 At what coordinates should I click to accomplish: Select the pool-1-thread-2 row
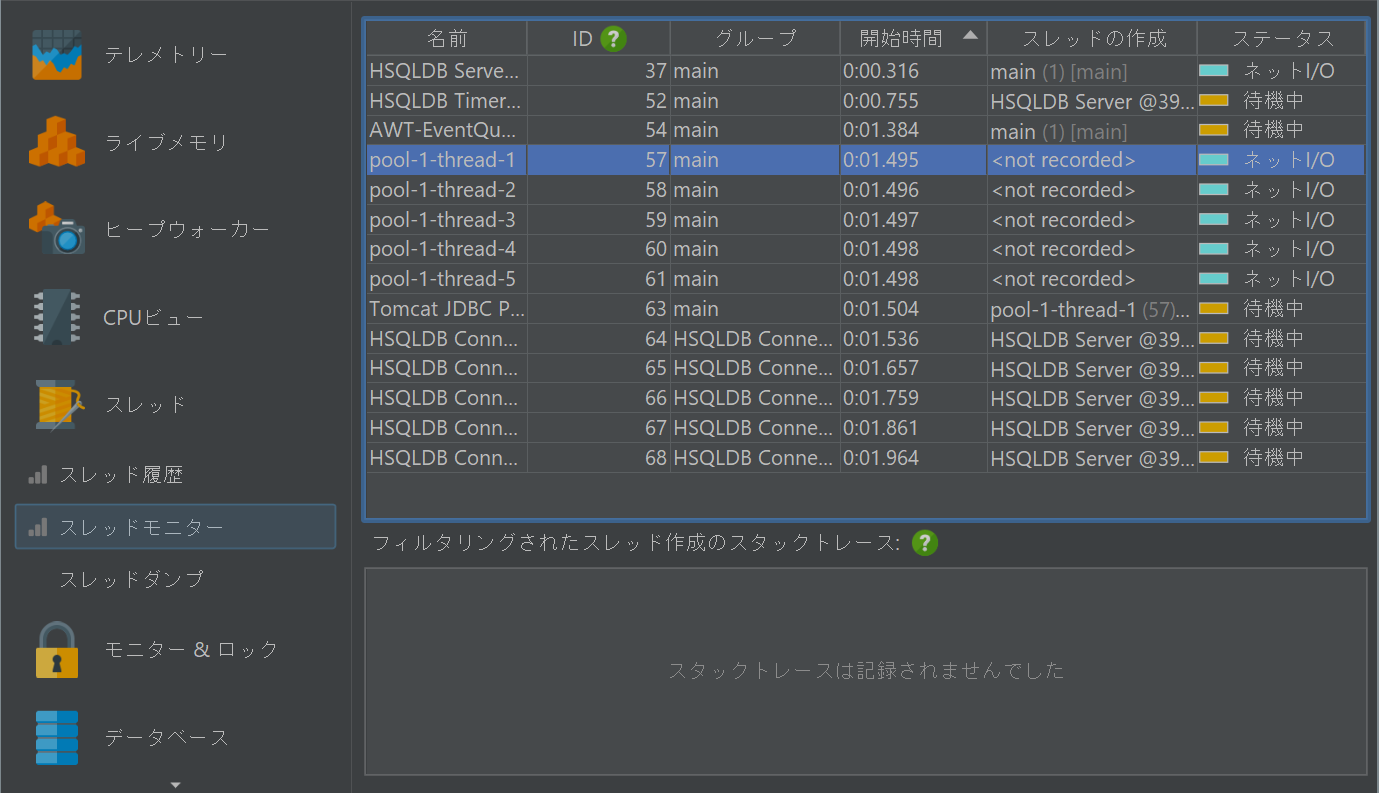coord(865,190)
